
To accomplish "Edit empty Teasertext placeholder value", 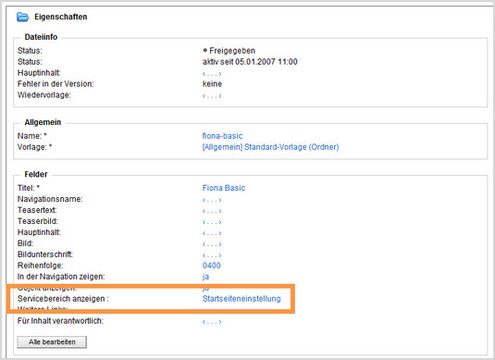I will point(212,211).
